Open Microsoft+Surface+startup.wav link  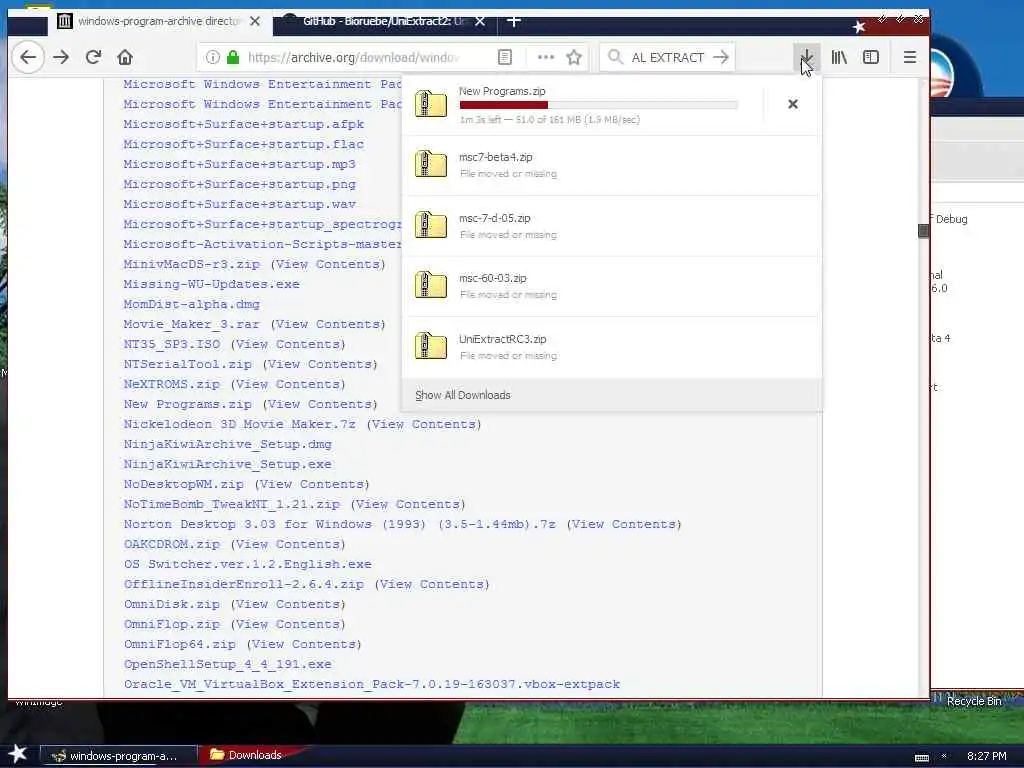(x=240, y=204)
